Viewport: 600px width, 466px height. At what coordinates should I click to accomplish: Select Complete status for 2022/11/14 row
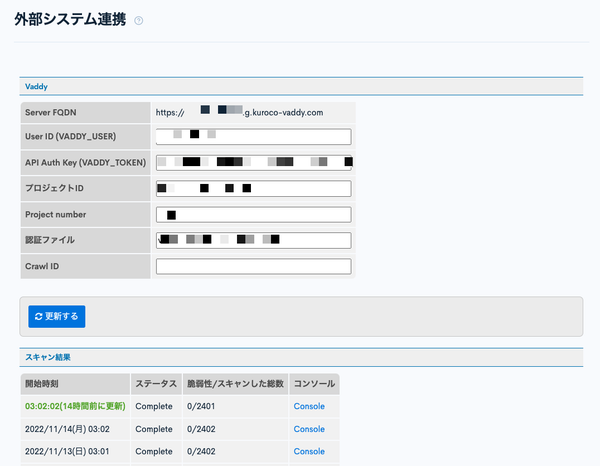154,429
